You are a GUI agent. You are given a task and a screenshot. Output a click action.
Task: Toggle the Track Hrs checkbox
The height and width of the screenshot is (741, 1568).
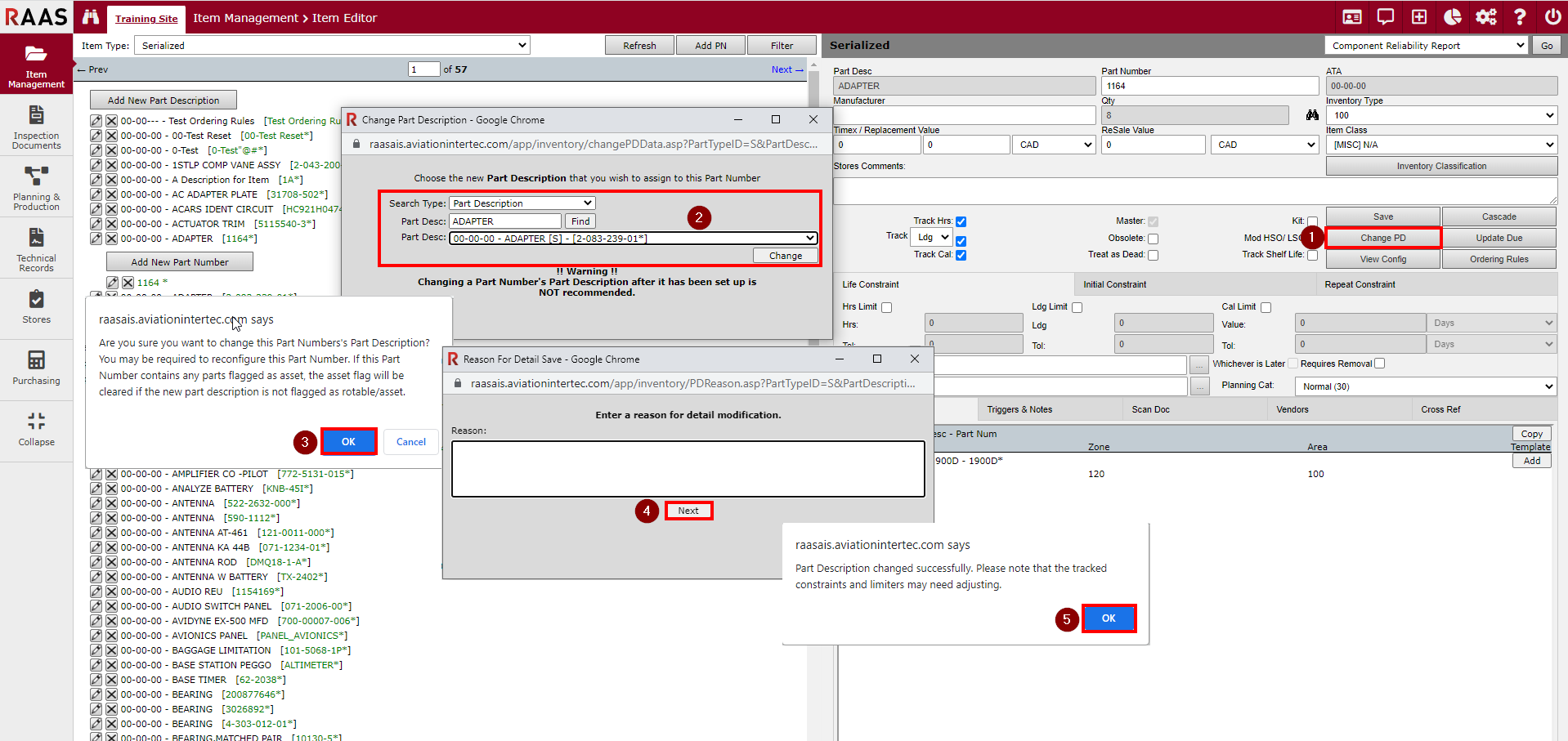(961, 221)
